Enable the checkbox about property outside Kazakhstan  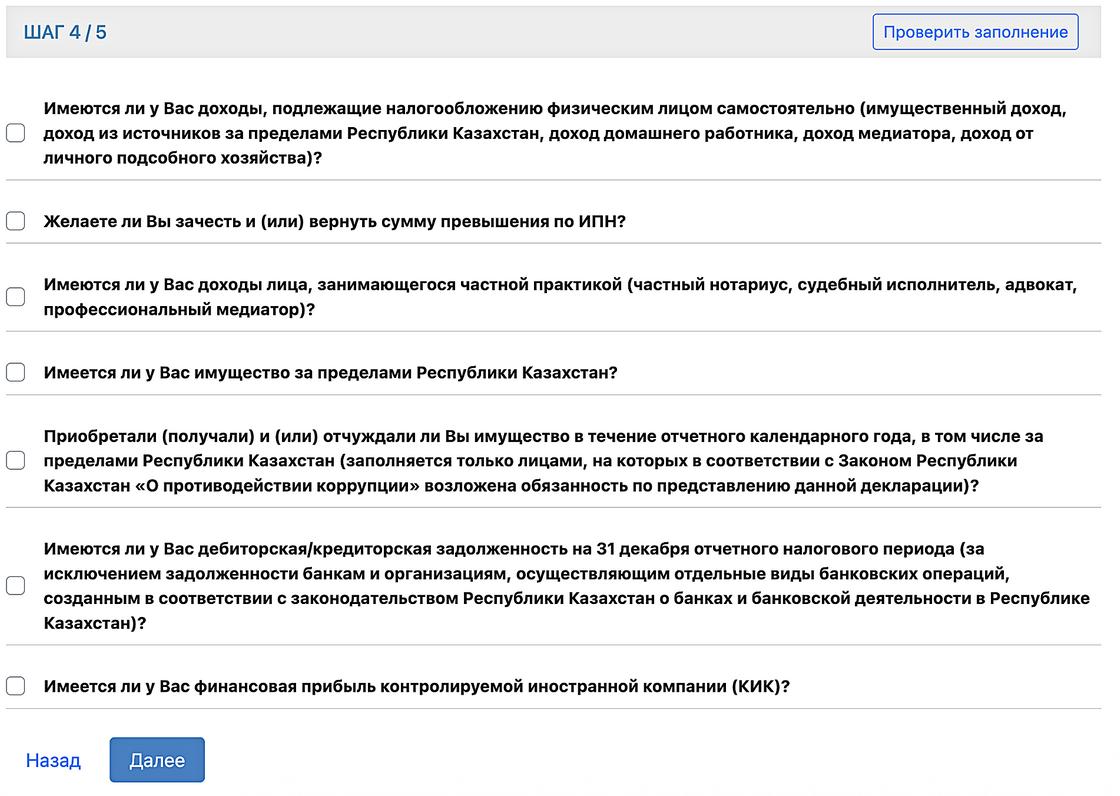point(15,371)
